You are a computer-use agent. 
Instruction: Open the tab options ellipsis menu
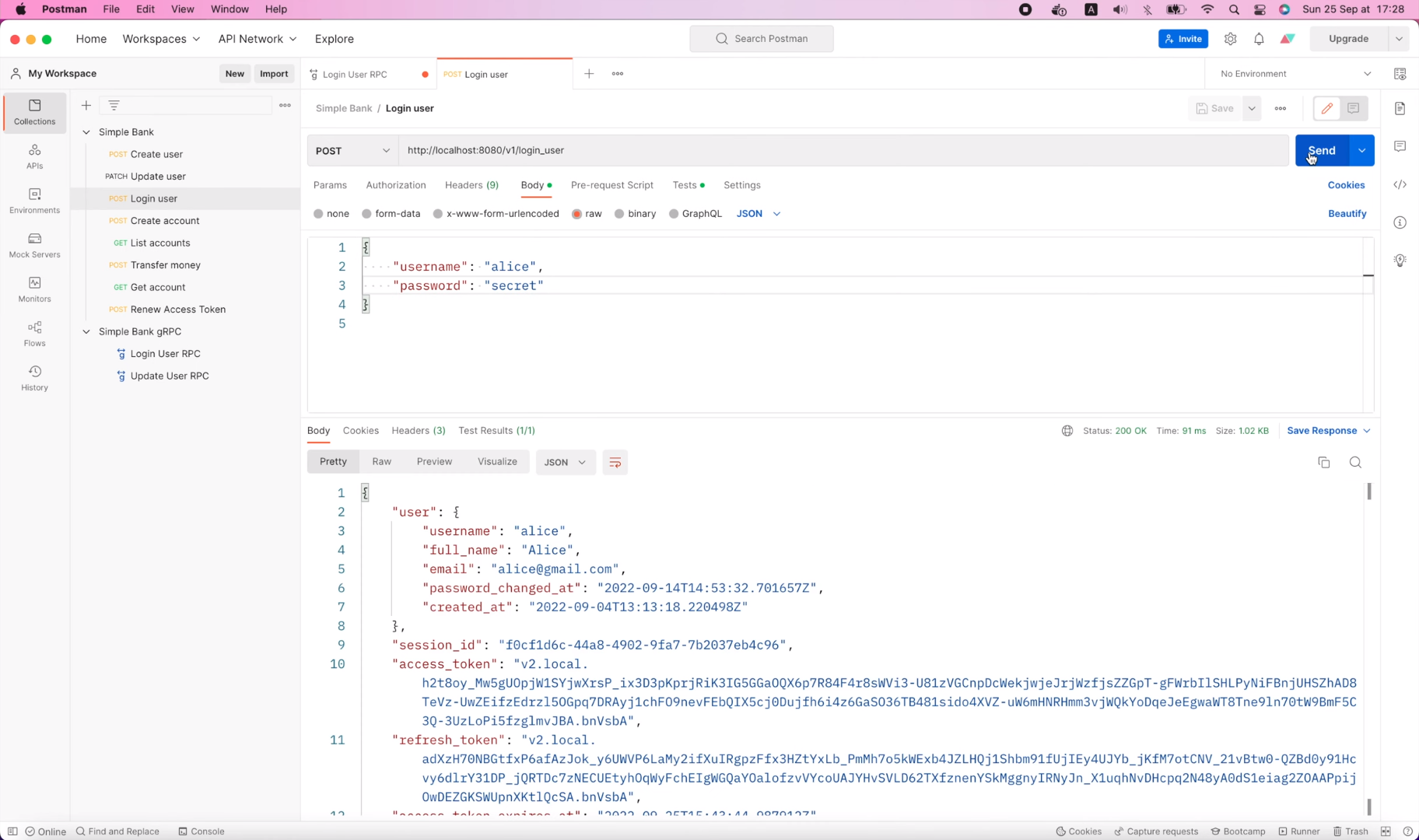pyautogui.click(x=618, y=74)
